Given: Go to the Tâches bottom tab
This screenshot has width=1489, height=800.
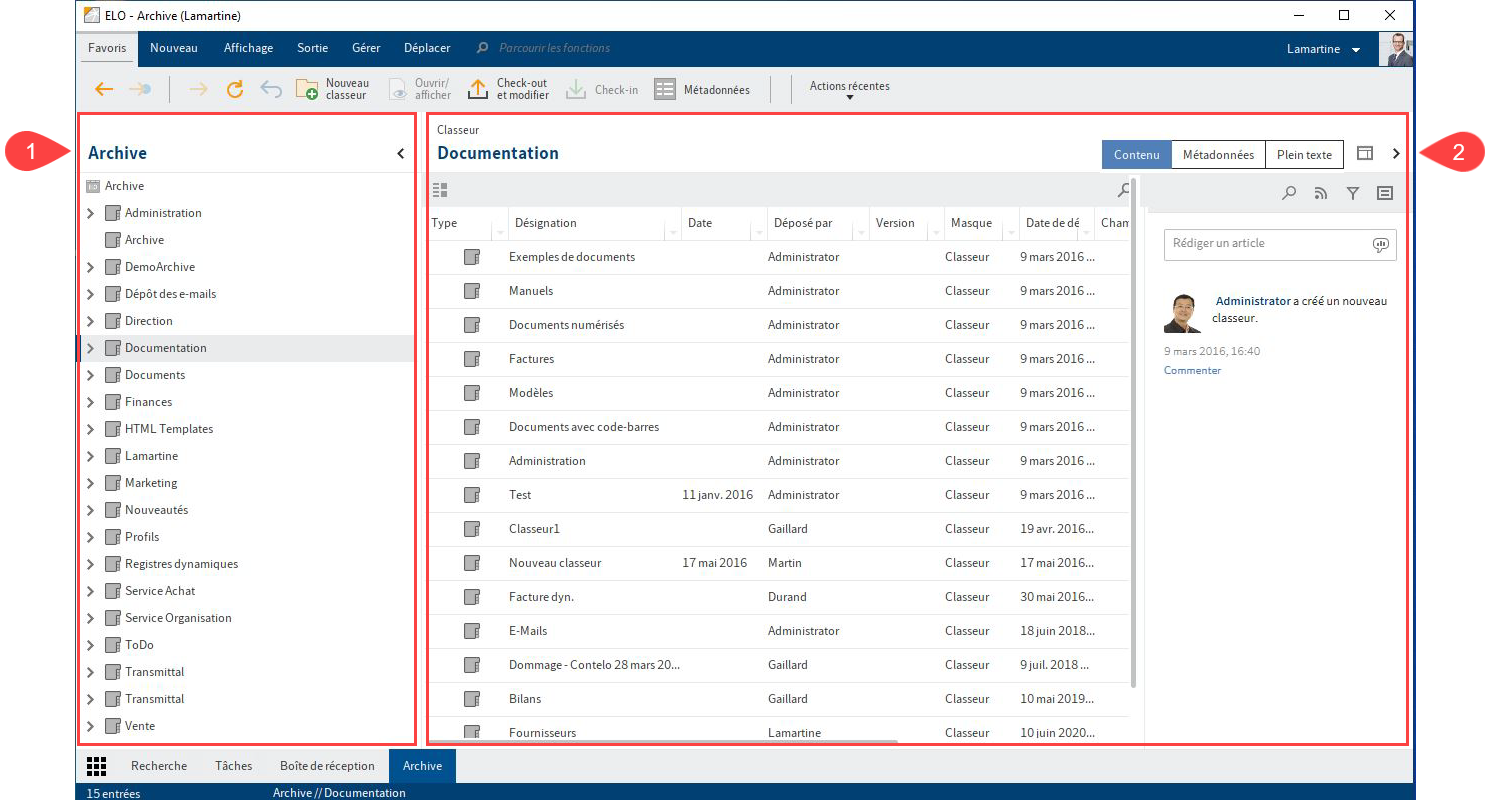Looking at the screenshot, I should click(x=233, y=766).
